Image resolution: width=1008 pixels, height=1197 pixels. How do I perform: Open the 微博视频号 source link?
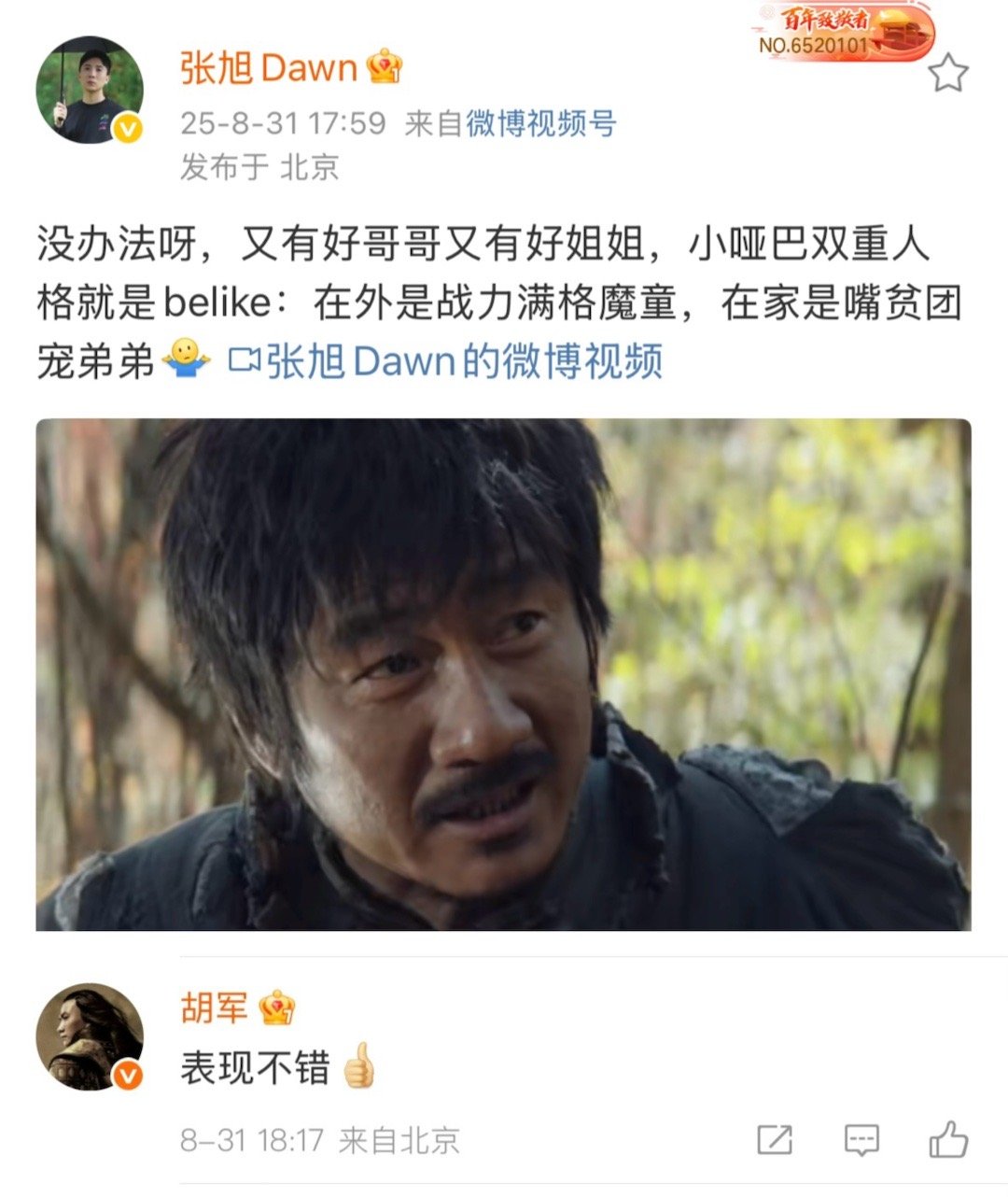click(541, 123)
